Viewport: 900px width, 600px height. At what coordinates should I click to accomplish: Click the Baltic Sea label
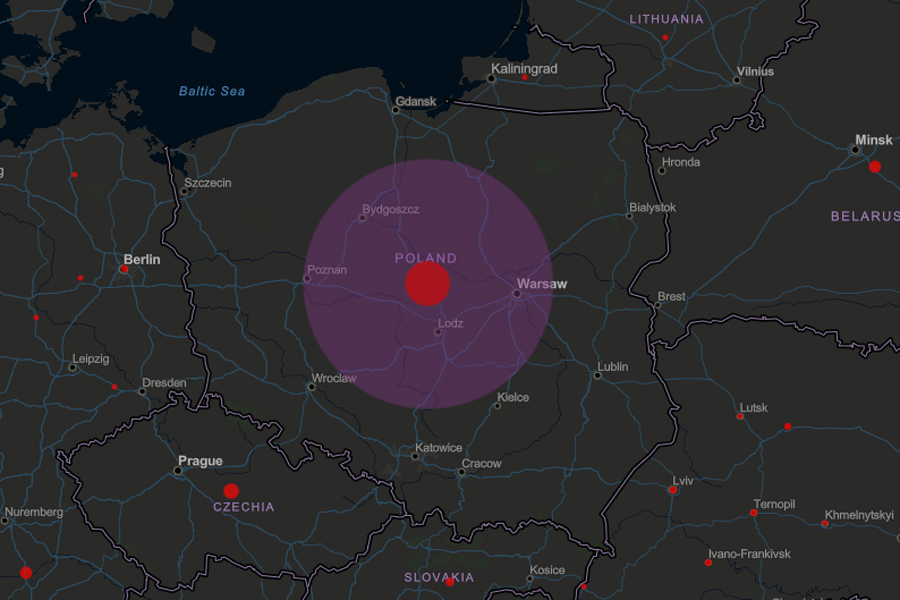(x=212, y=91)
